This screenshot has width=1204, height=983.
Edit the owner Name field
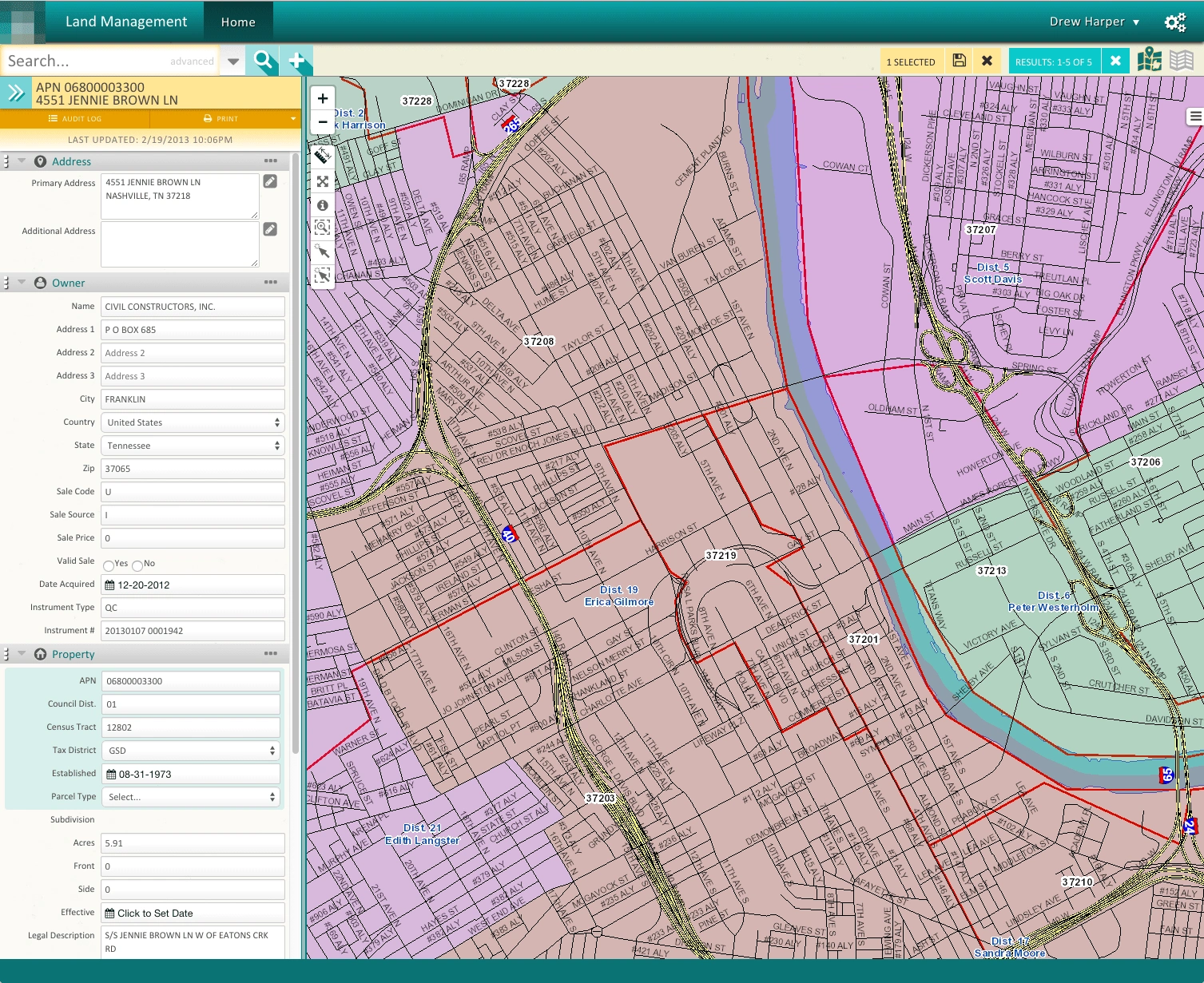(193, 307)
